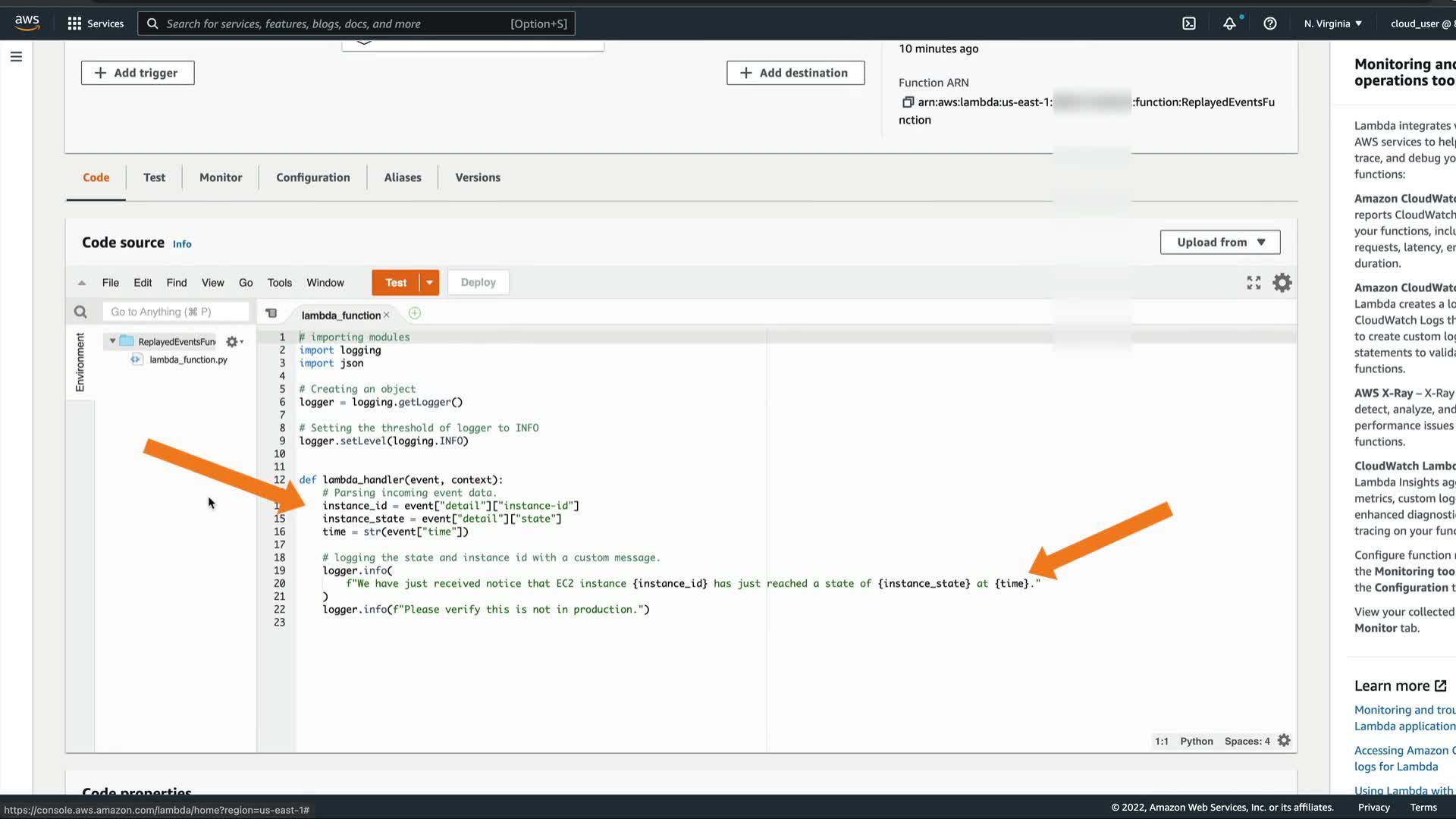The height and width of the screenshot is (819, 1456).
Task: Expand the Test button dropdown arrow
Action: point(429,283)
